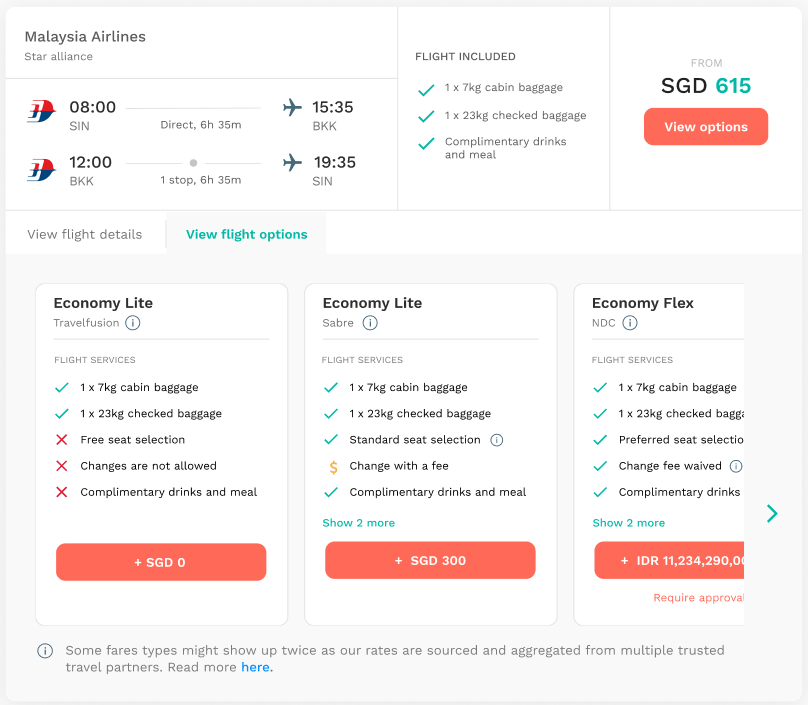This screenshot has width=808, height=705.
Task: Expand Show 2 more under Economy Flex
Action: [628, 523]
